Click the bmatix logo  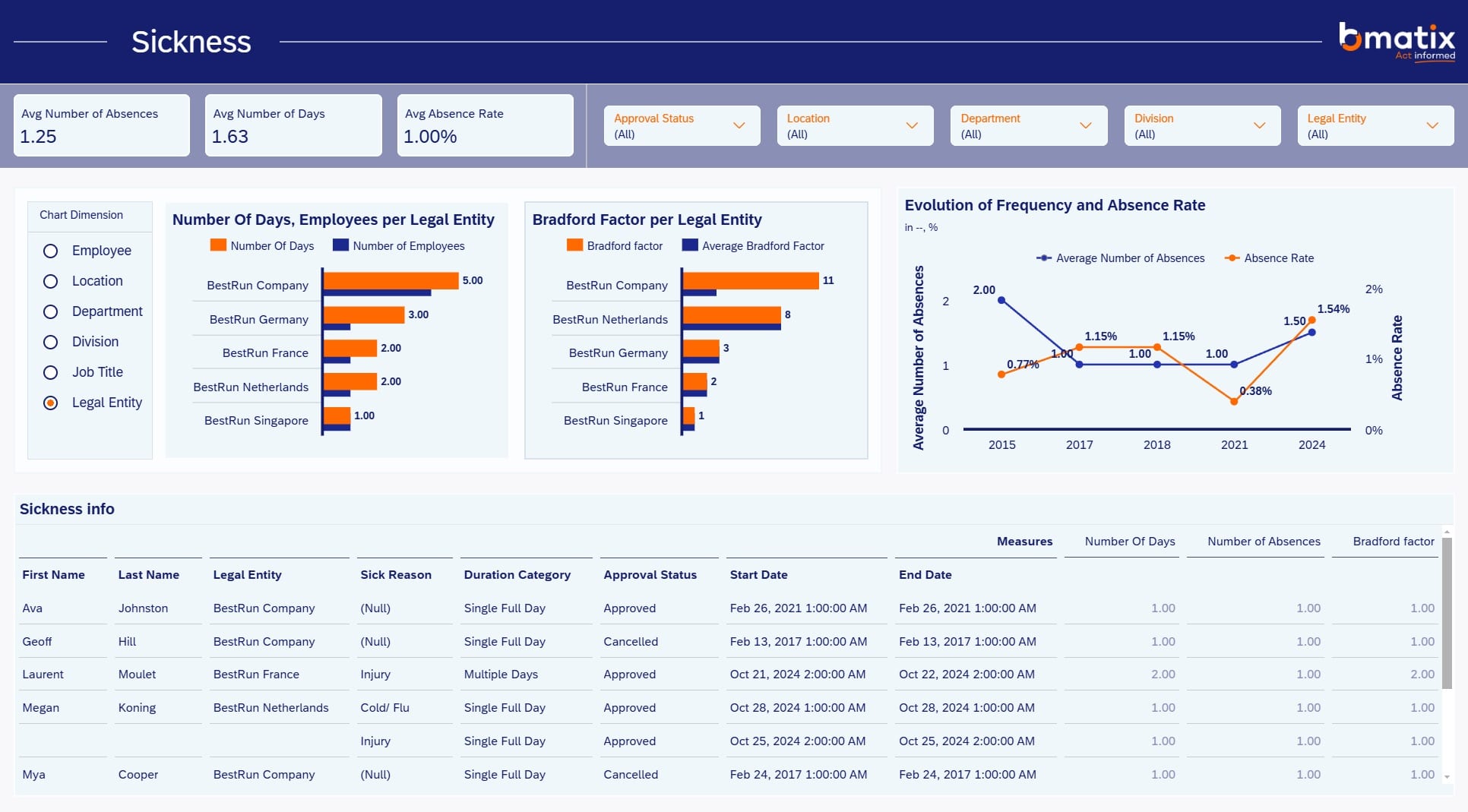1397,41
